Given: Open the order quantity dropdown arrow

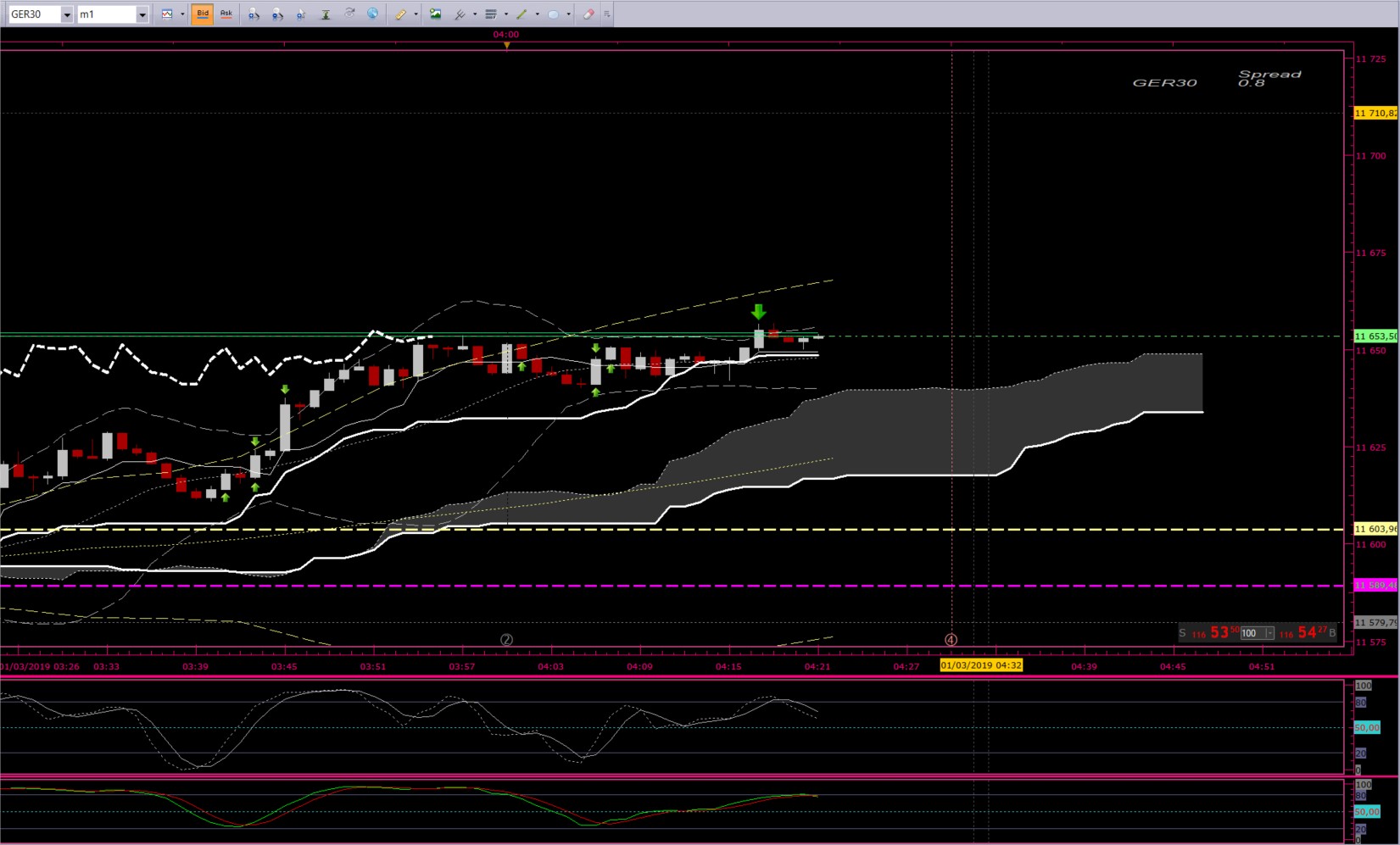Looking at the screenshot, I should pos(1269,633).
